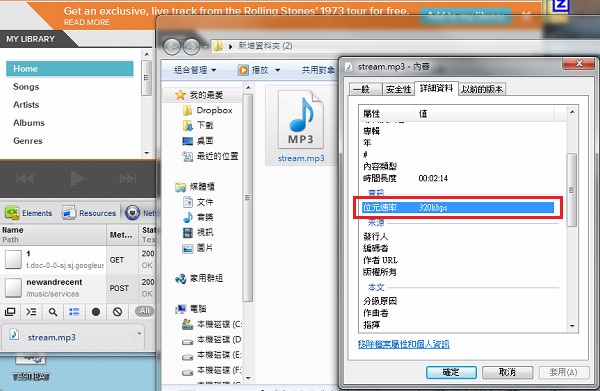Image resolution: width=600 pixels, height=391 pixels.
Task: Select the t.doc-0-0-sj GET request row
Action: pyautogui.click(x=78, y=259)
